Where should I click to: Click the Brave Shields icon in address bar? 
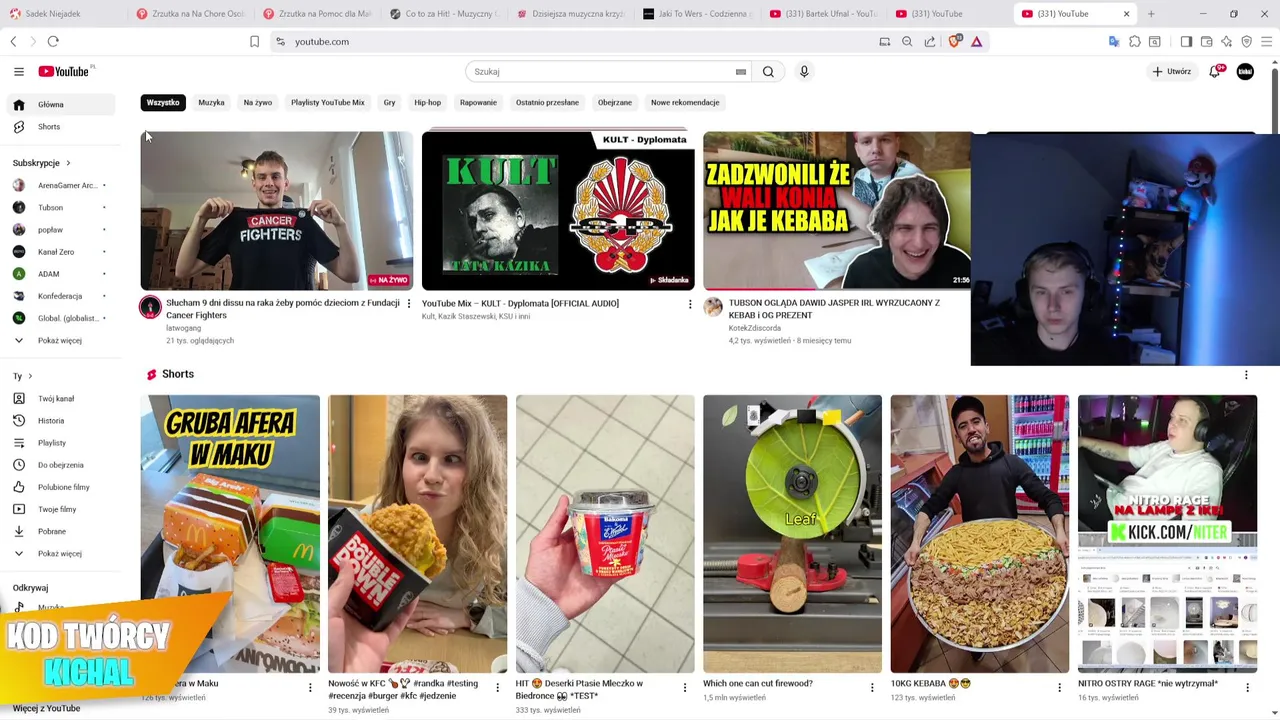pos(954,41)
